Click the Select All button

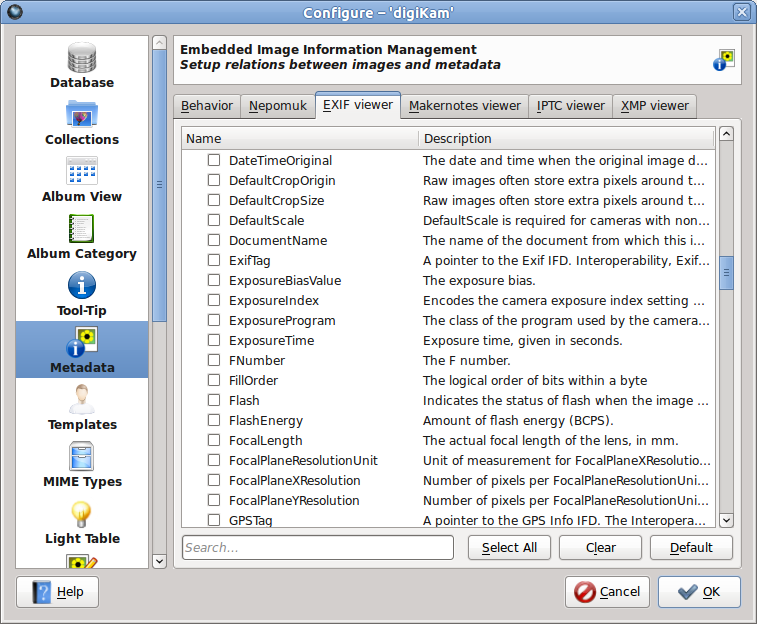509,547
